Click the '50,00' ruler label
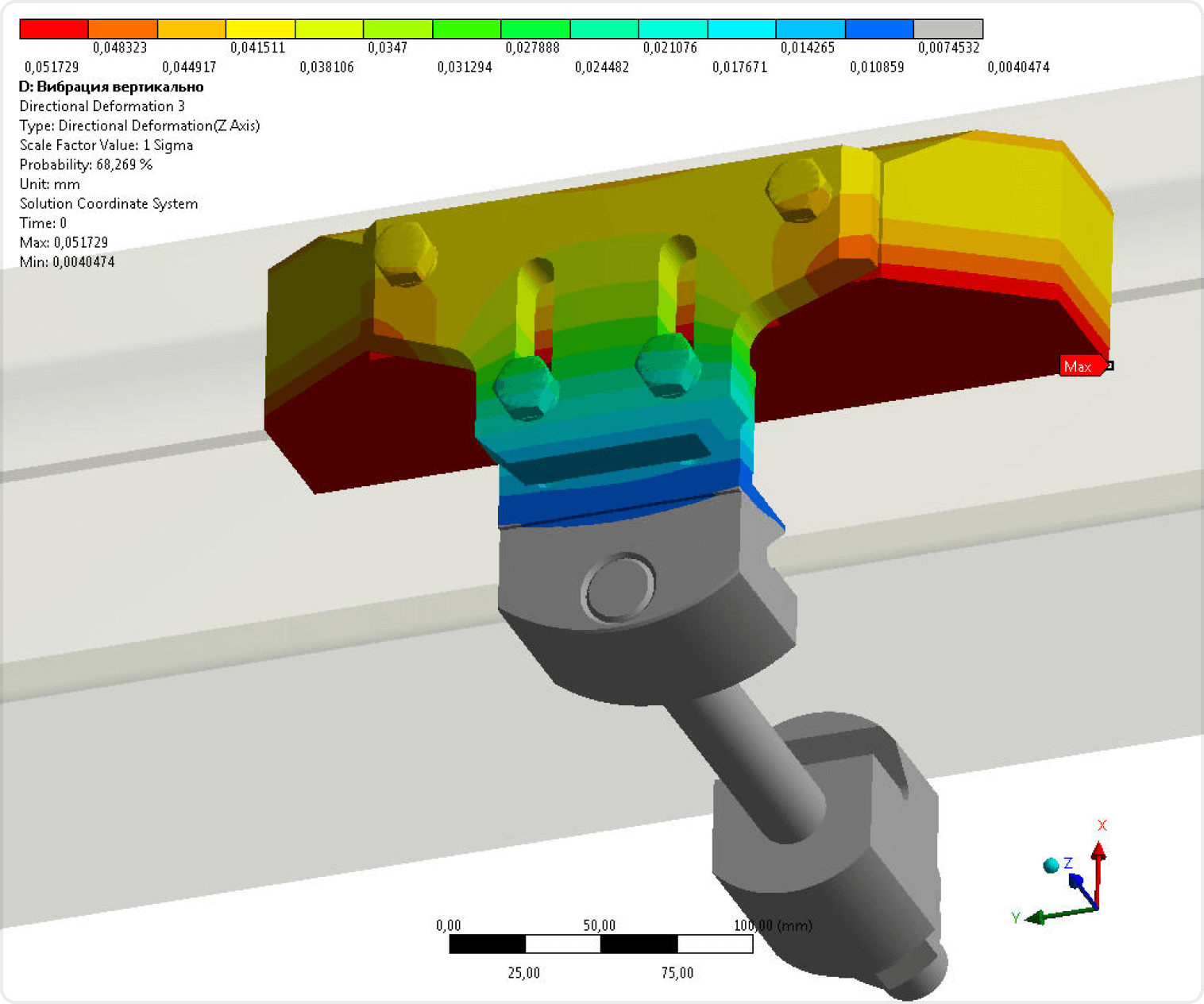 point(600,925)
